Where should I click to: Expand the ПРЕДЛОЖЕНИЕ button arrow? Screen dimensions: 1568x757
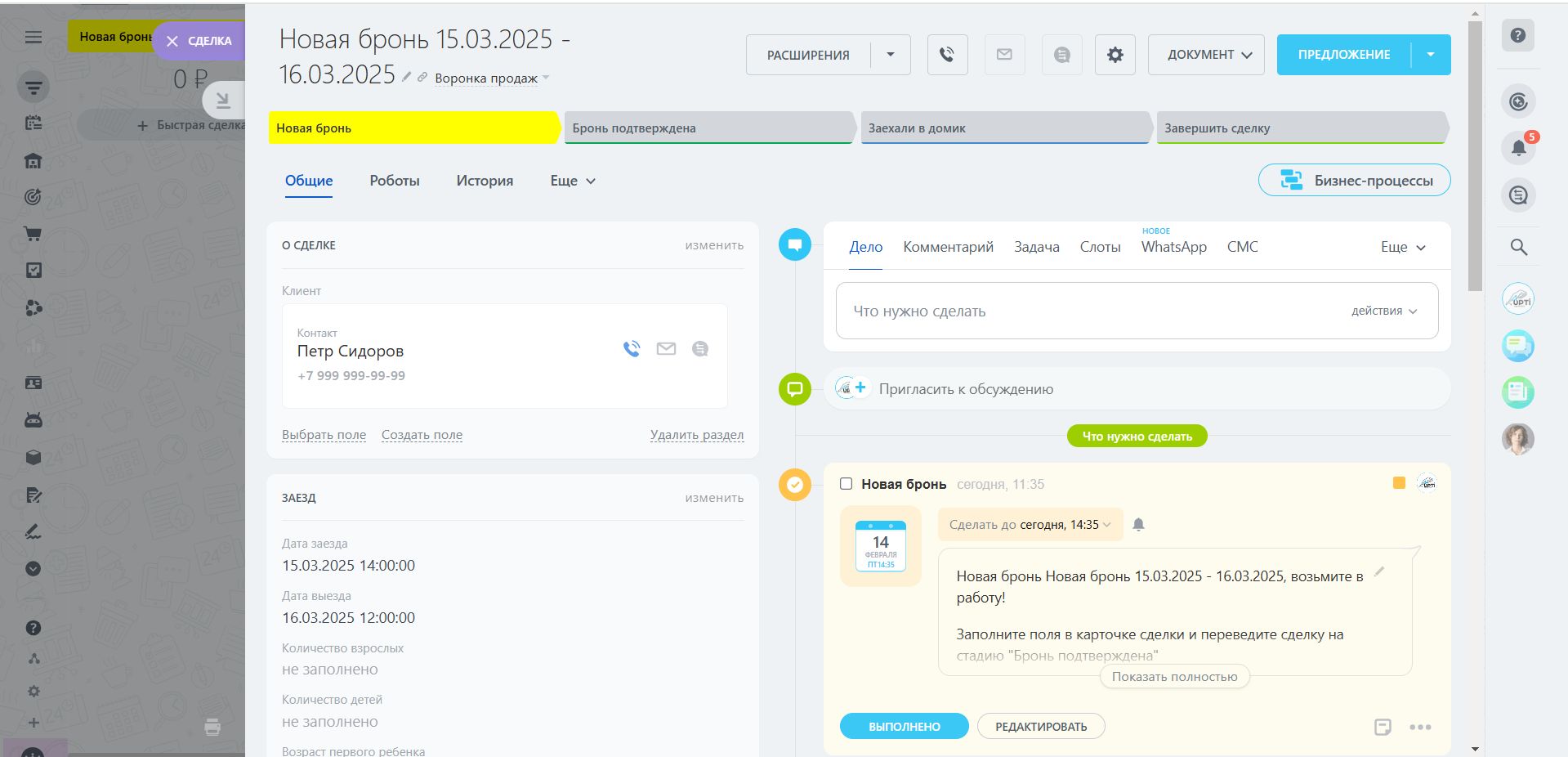[x=1430, y=55]
